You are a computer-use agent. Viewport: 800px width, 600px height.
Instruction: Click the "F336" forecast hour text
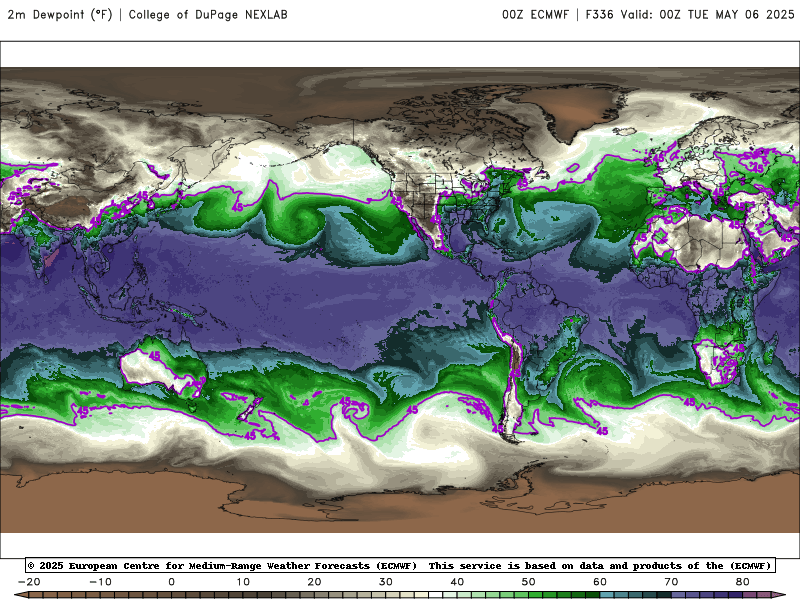599,14
